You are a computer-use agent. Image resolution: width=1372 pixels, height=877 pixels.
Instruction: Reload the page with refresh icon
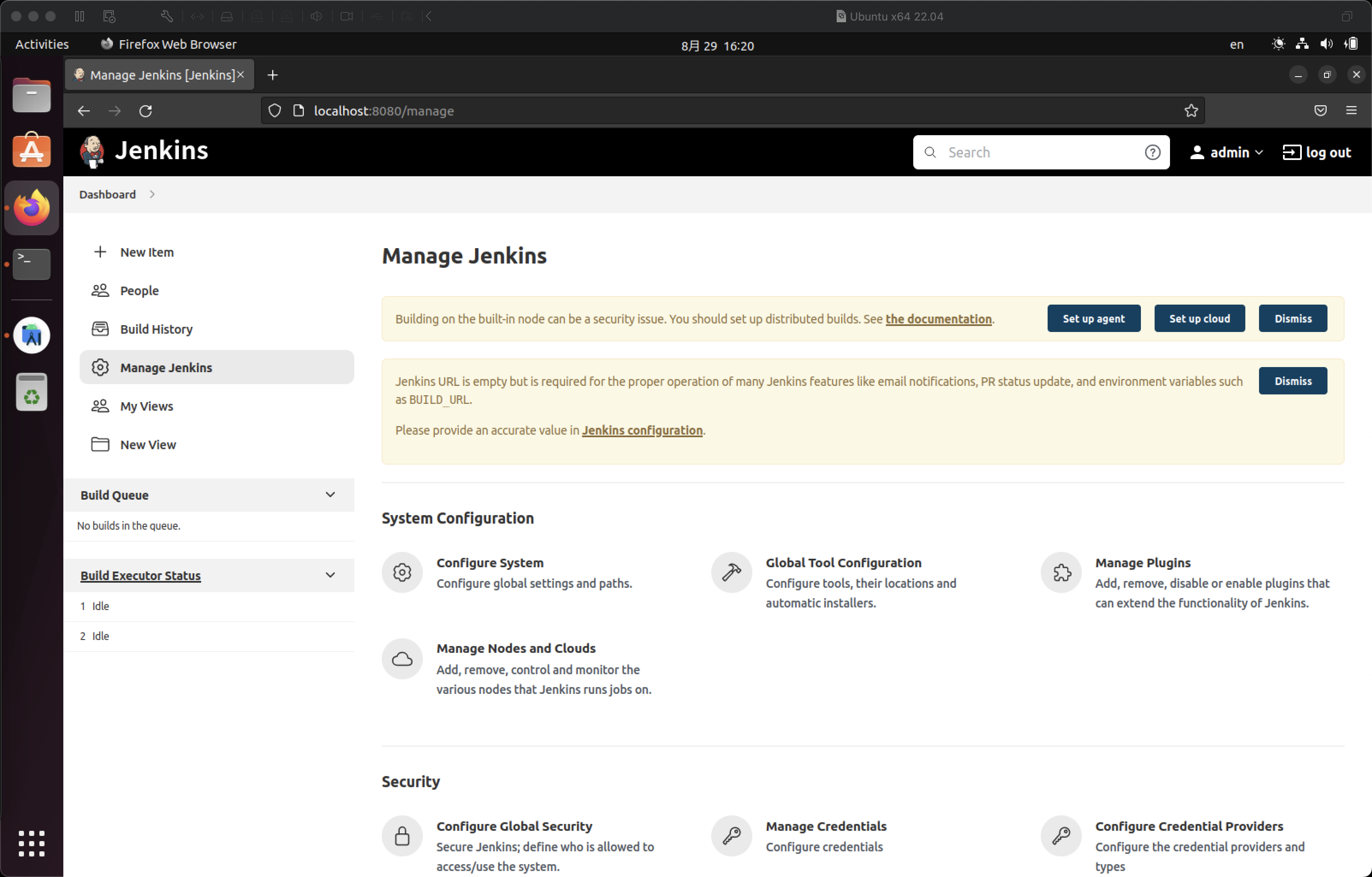click(146, 110)
